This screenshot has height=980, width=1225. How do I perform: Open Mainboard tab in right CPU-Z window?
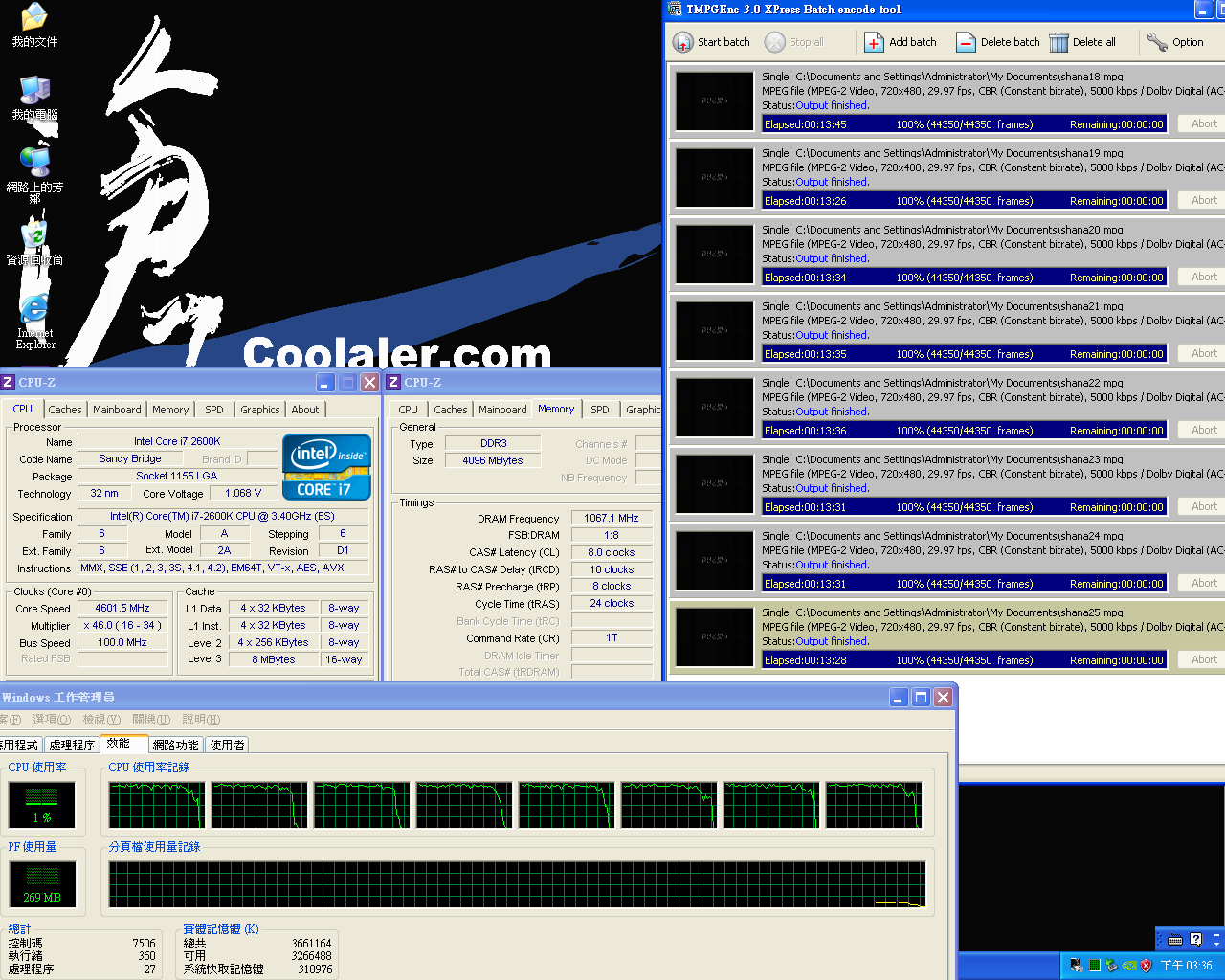[x=502, y=410]
